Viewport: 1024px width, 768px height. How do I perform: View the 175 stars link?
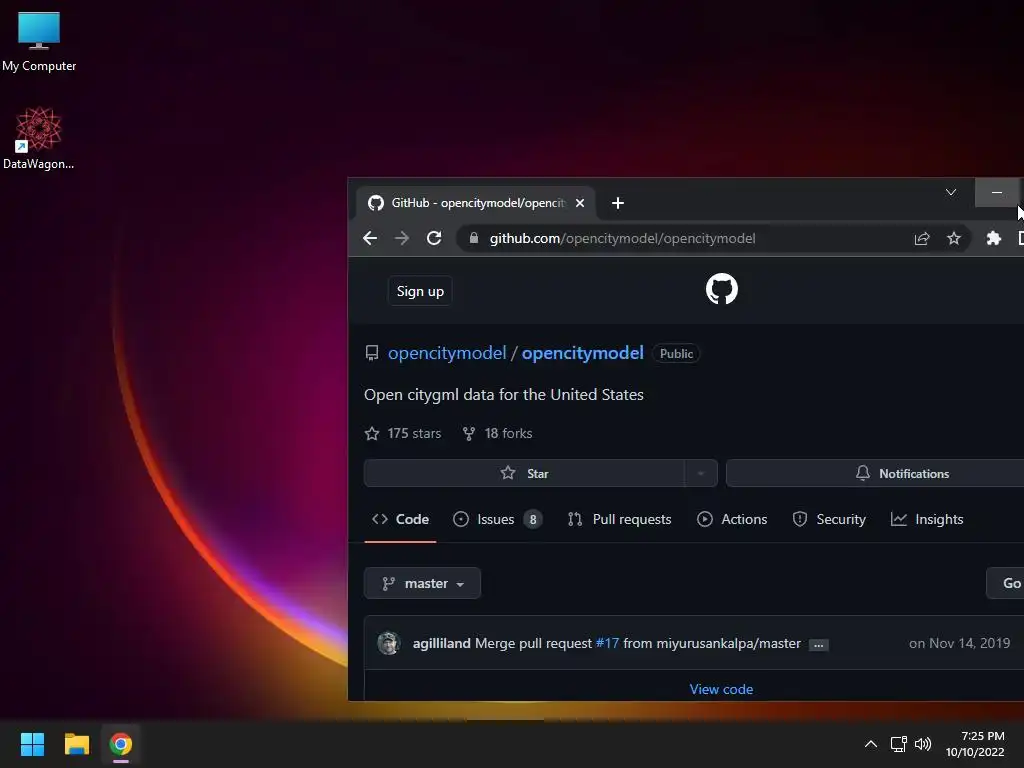pos(403,434)
